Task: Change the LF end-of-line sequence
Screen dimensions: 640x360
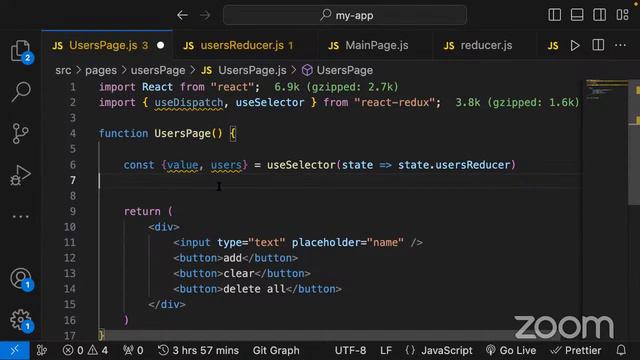Action: (386, 350)
